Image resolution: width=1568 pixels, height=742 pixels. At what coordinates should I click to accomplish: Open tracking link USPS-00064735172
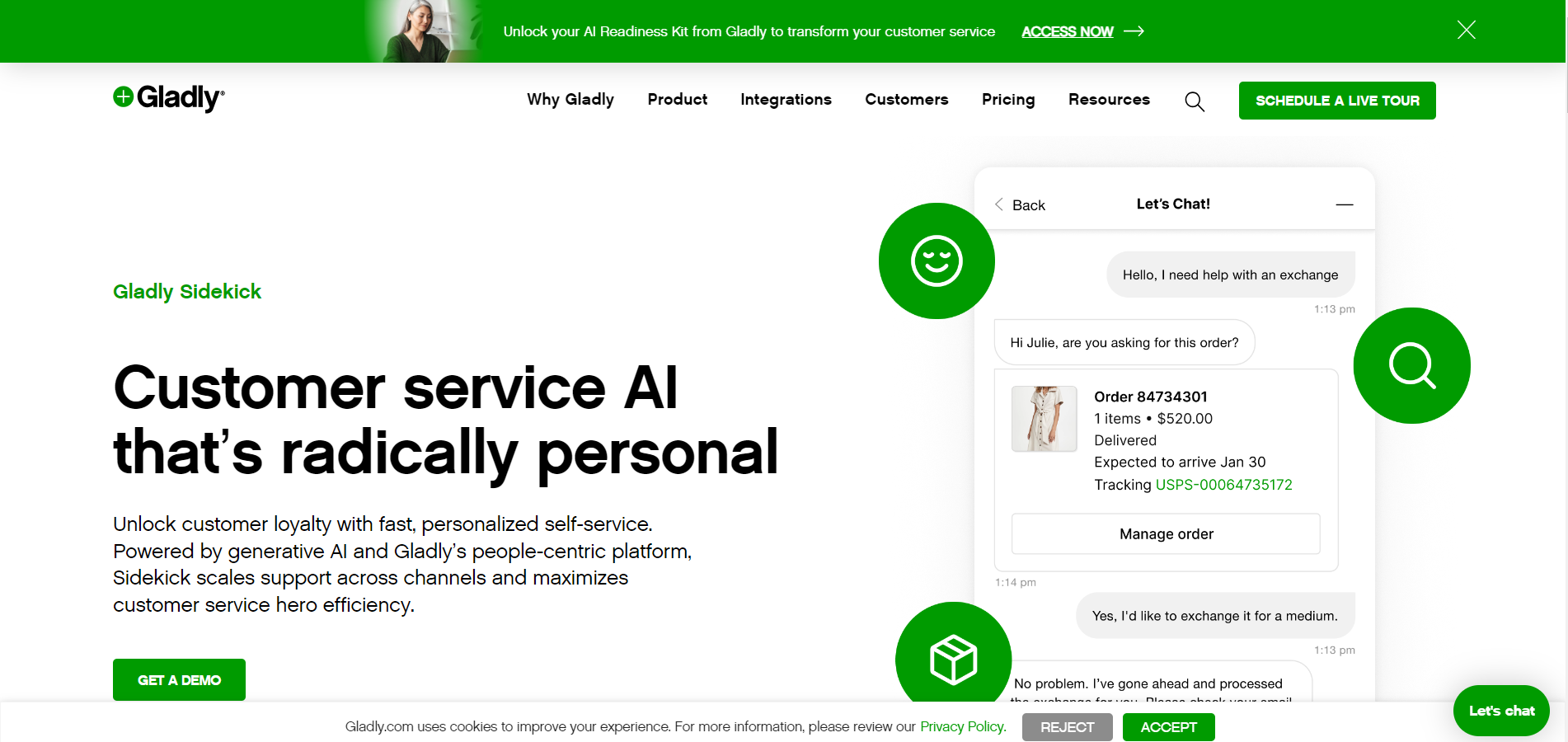coord(1224,485)
